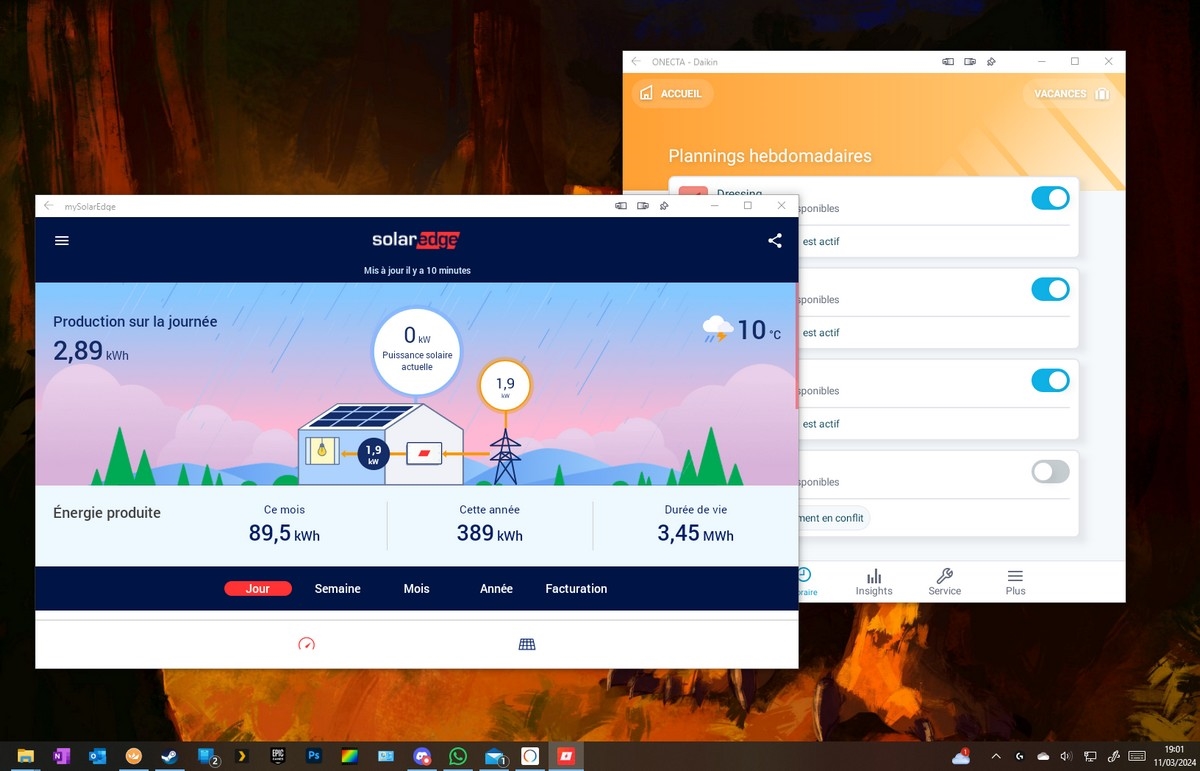Open the touch keyboard from the tray
1200x771 pixels.
coord(1137,756)
